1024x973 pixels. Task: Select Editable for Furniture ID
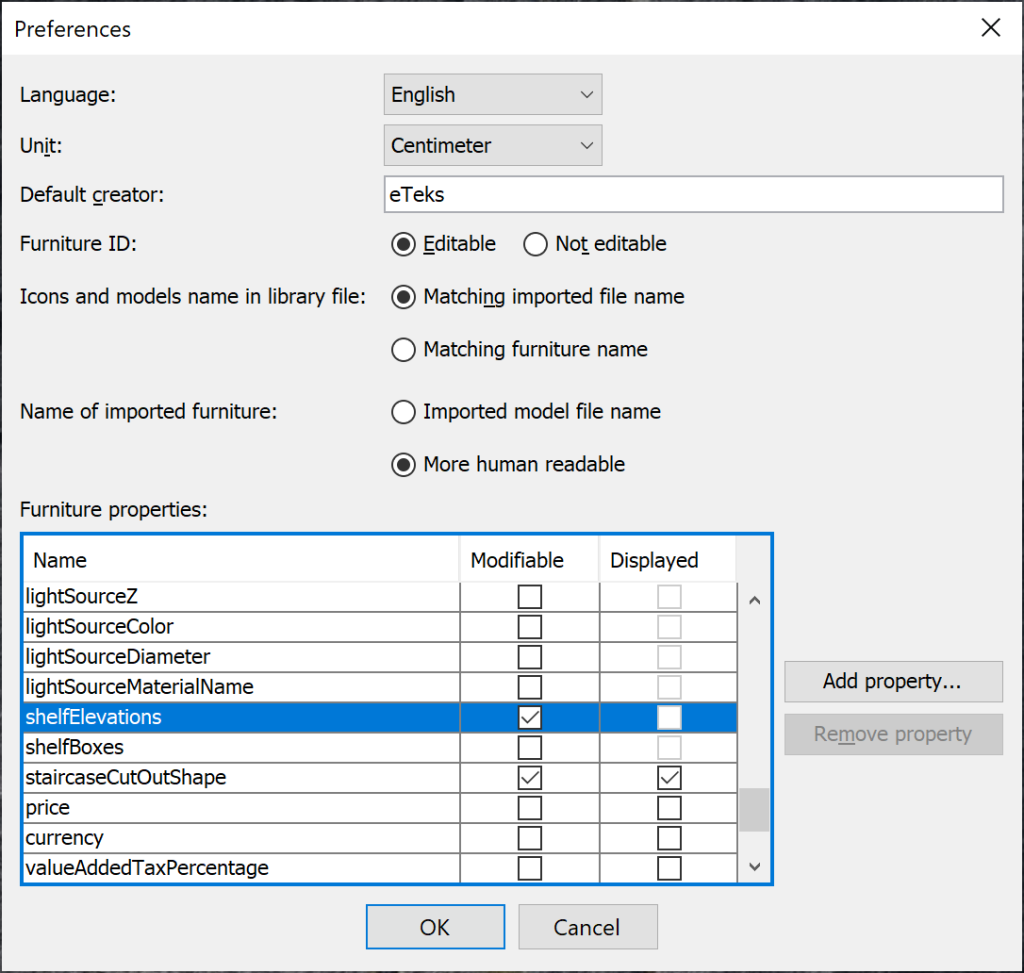pos(404,244)
